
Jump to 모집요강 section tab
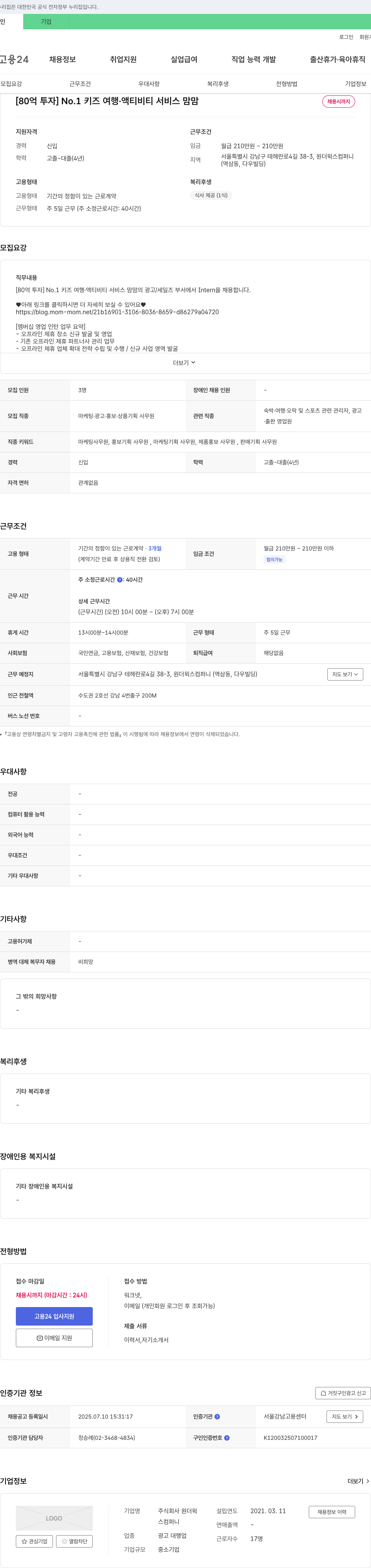[x=11, y=84]
